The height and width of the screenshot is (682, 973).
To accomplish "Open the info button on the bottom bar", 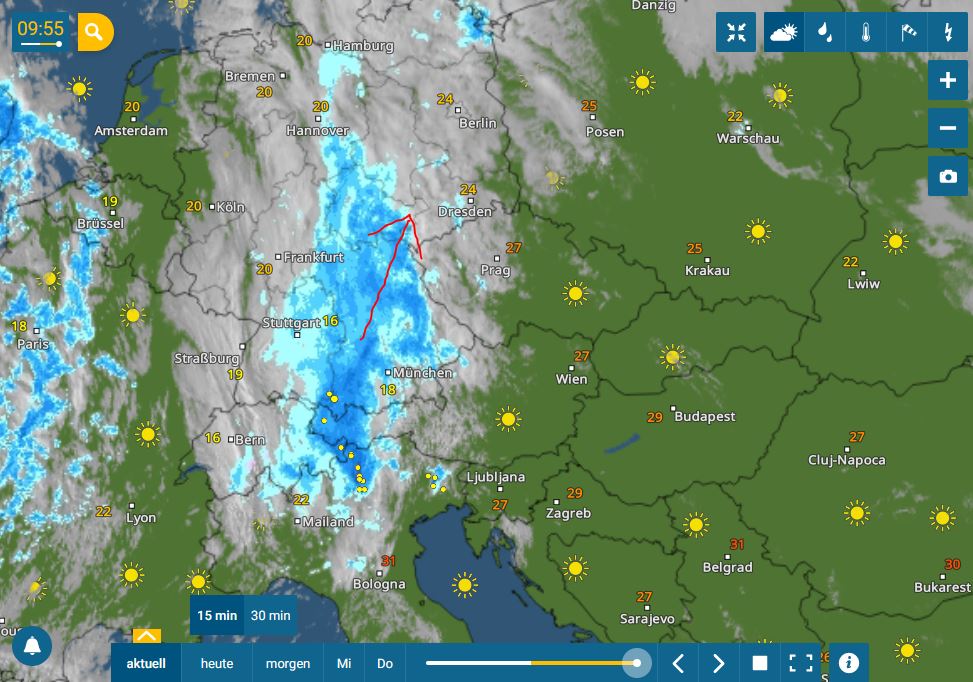I will [x=848, y=663].
